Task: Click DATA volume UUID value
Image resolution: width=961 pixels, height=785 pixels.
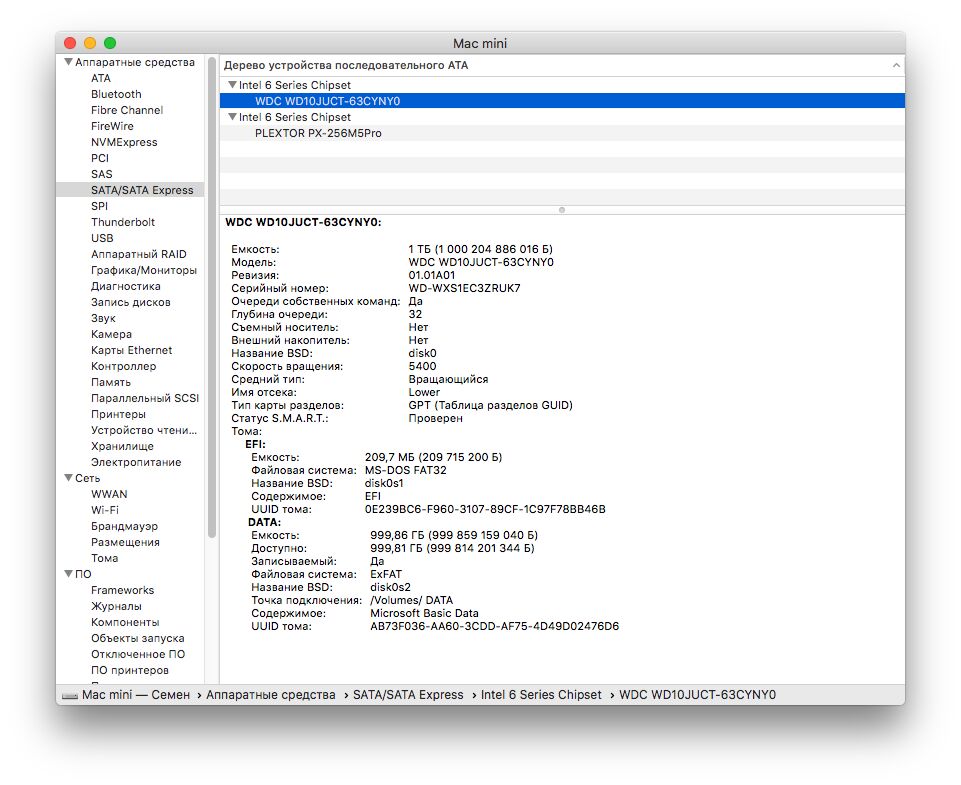Action: [495, 626]
